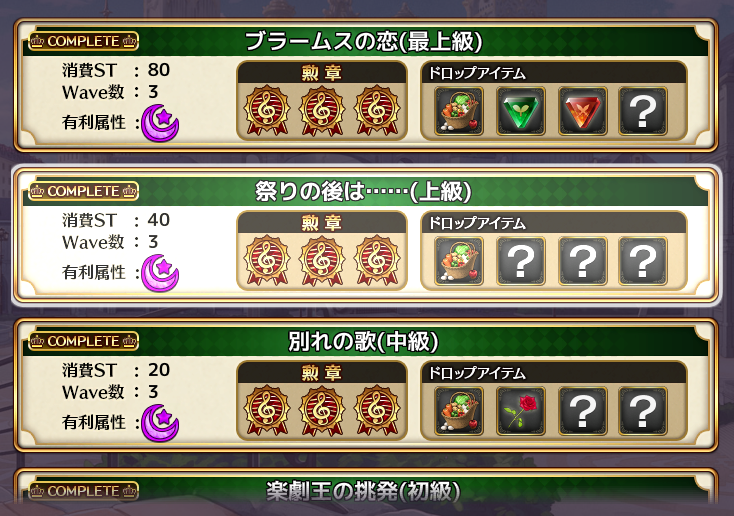Open the 楽劇王の挑発(初級) quest
Screen dimensions: 734x516
(363, 491)
